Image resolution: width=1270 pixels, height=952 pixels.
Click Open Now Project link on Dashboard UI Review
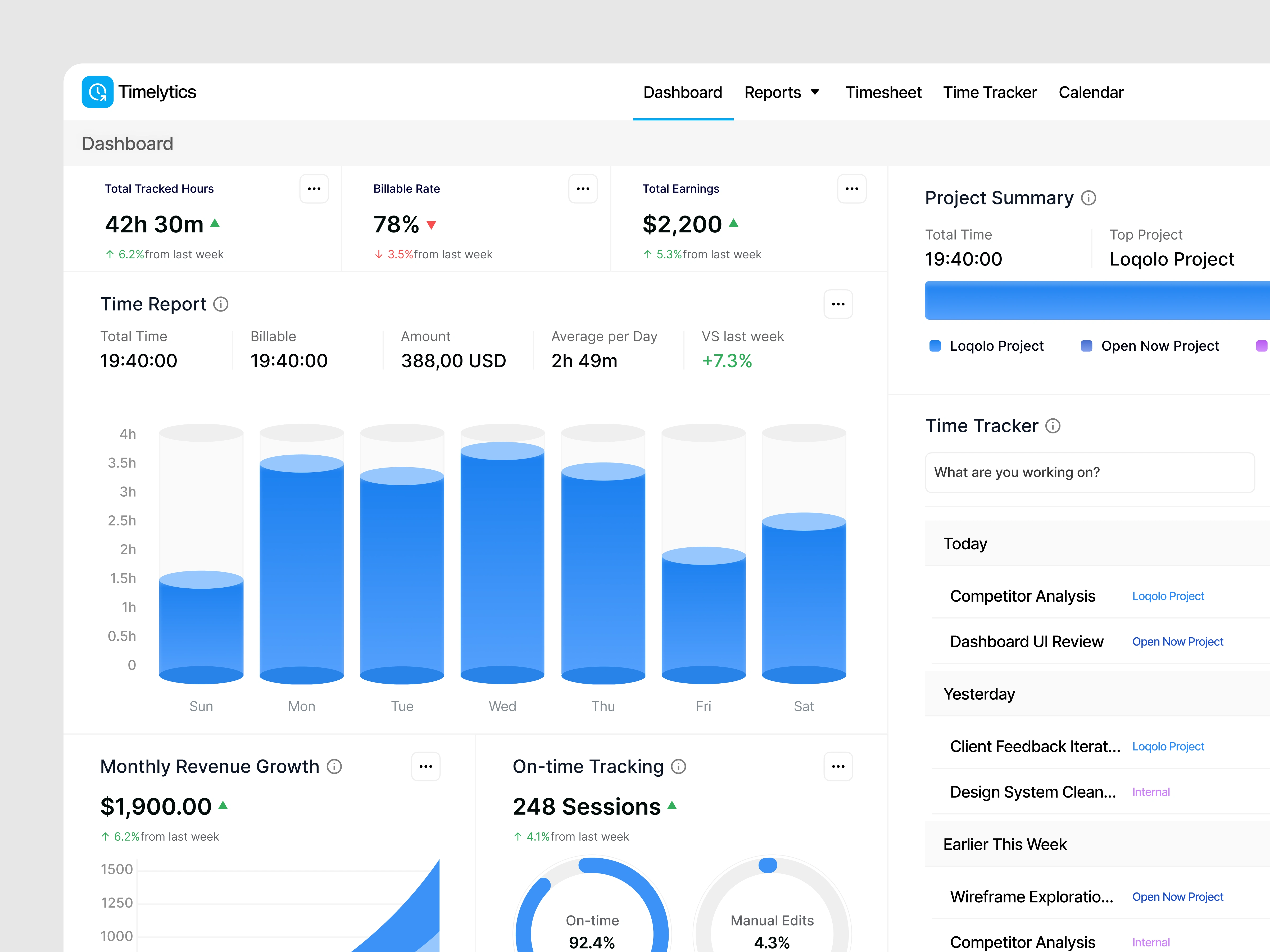[1178, 642]
